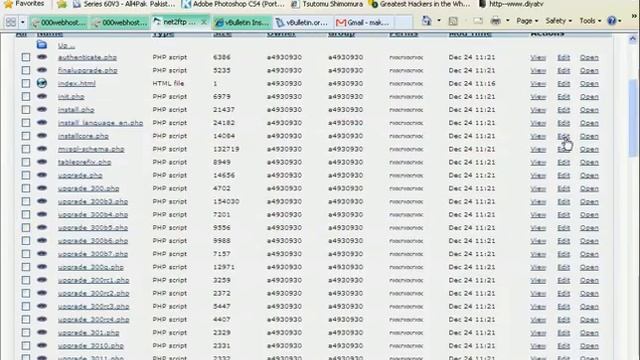640x360 pixels.
Task: Tick the checkbox for upgrade_300b3.php
Action: pyautogui.click(x=26, y=201)
